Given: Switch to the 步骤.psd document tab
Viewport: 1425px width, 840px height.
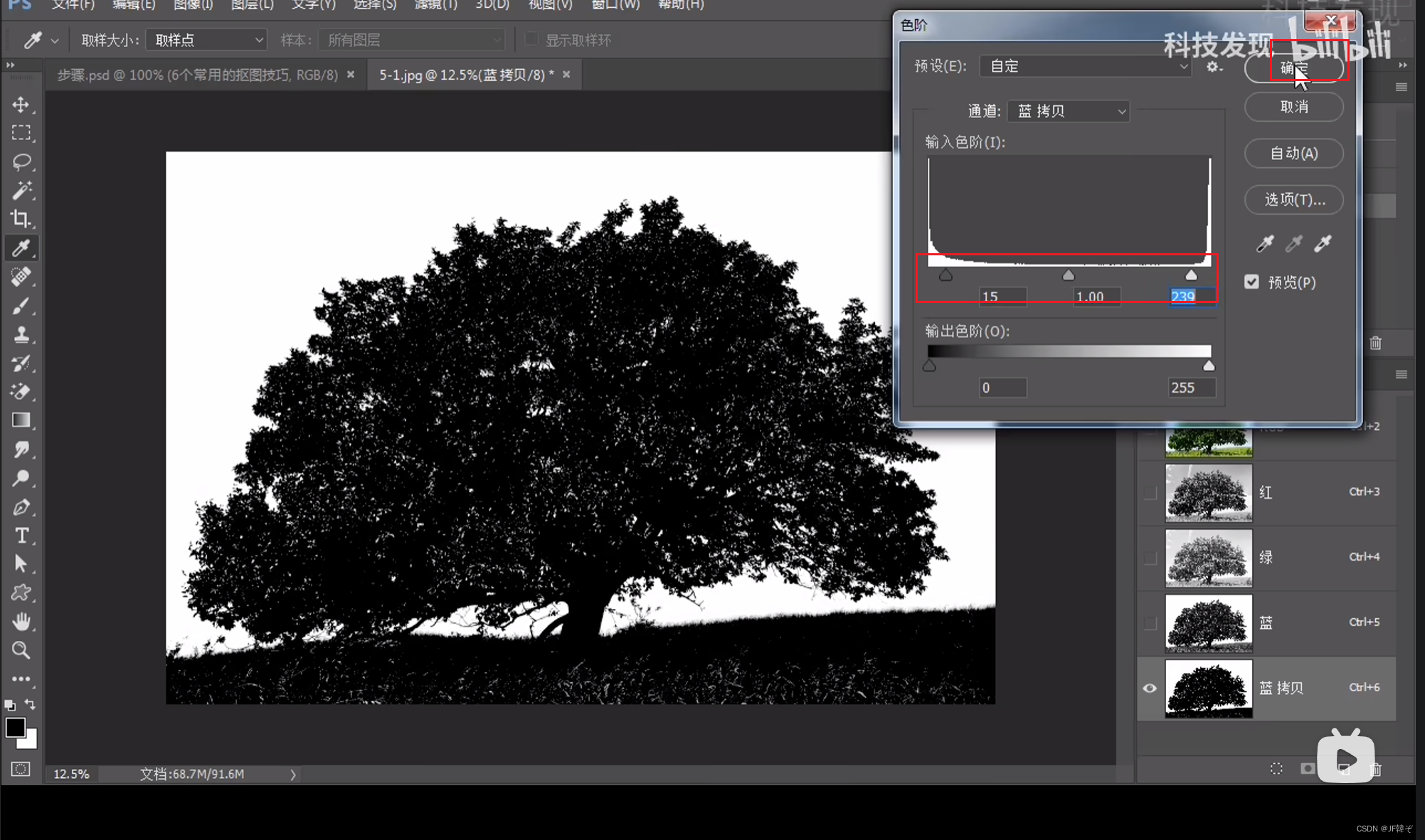Looking at the screenshot, I should point(197,75).
